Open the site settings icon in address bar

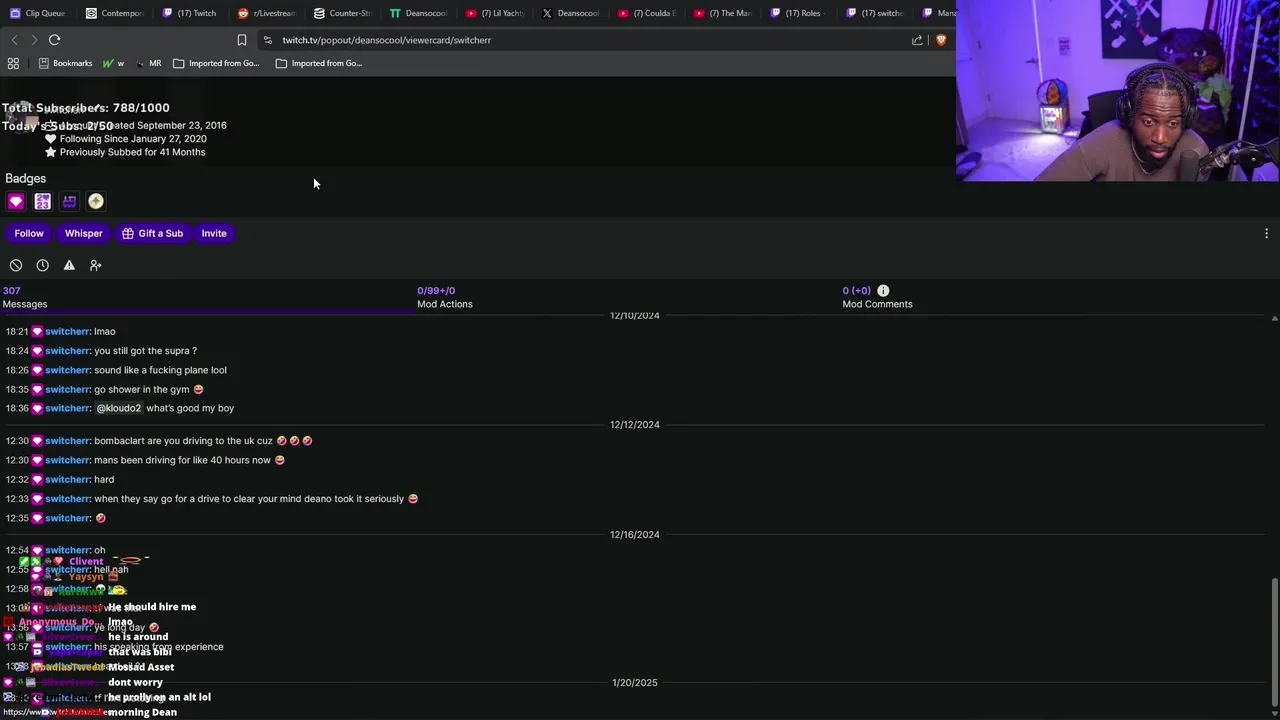(x=267, y=40)
